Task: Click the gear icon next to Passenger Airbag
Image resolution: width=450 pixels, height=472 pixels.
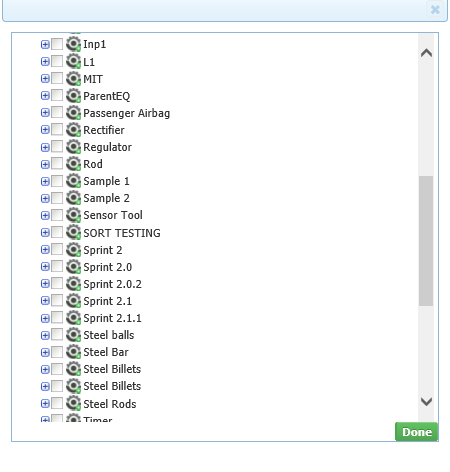Action: pyautogui.click(x=73, y=113)
